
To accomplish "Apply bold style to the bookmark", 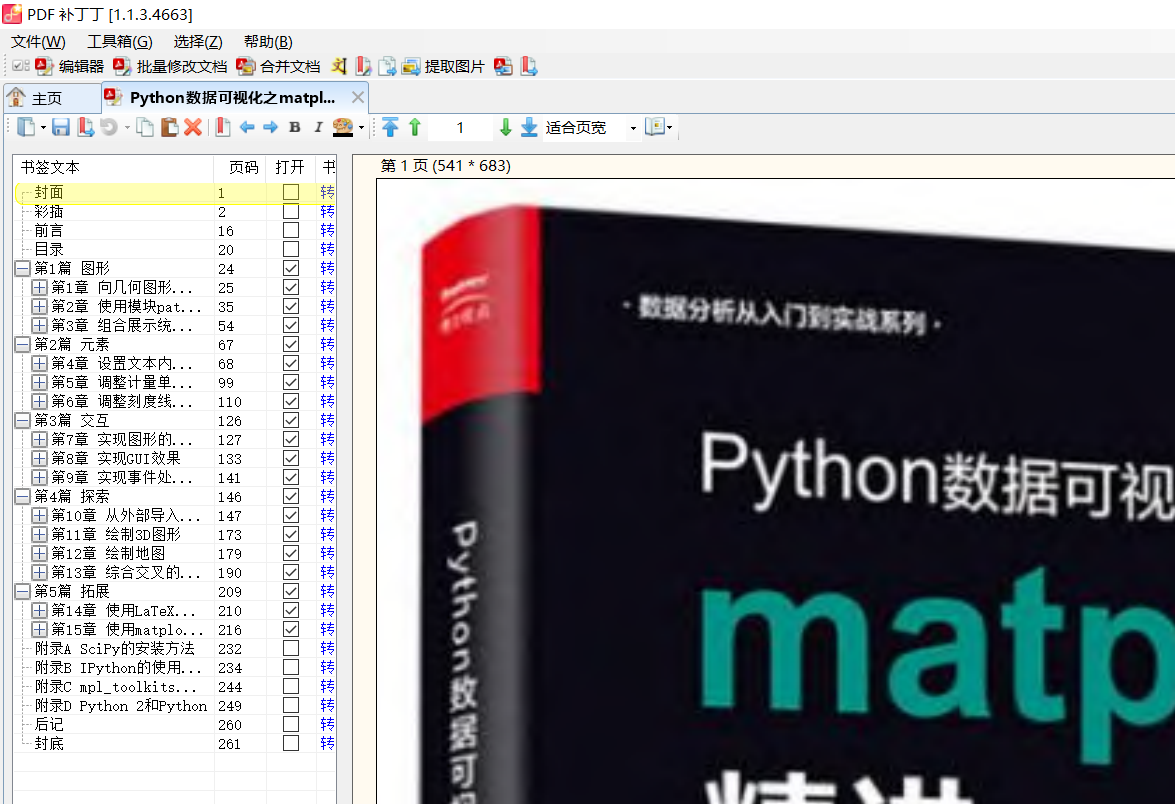I will pyautogui.click(x=294, y=127).
